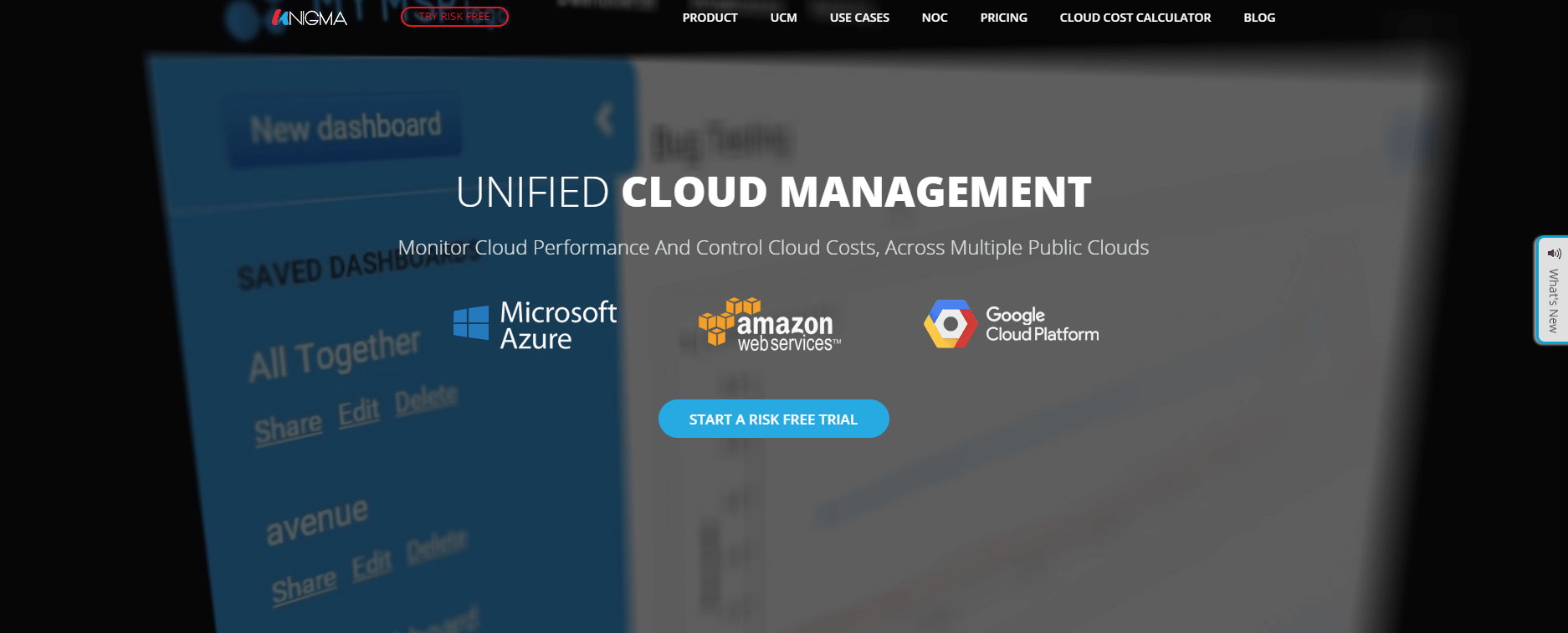This screenshot has height=633, width=1568.
Task: Open Cloud Cost Calculator link
Action: click(x=1135, y=18)
